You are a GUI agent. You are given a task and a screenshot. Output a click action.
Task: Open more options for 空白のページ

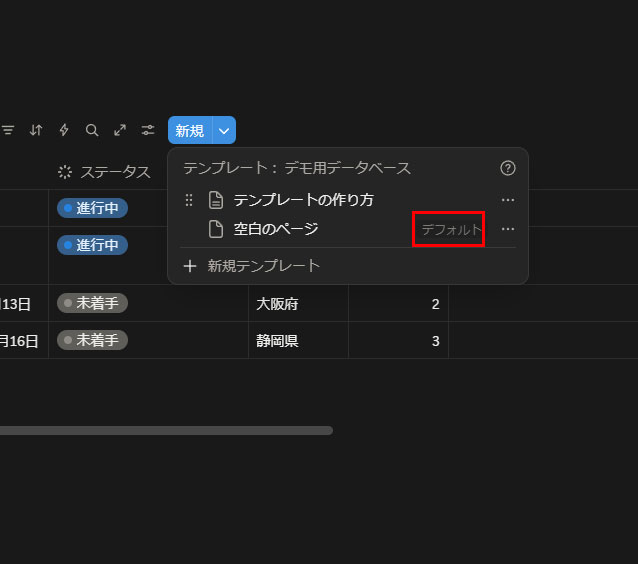[507, 229]
